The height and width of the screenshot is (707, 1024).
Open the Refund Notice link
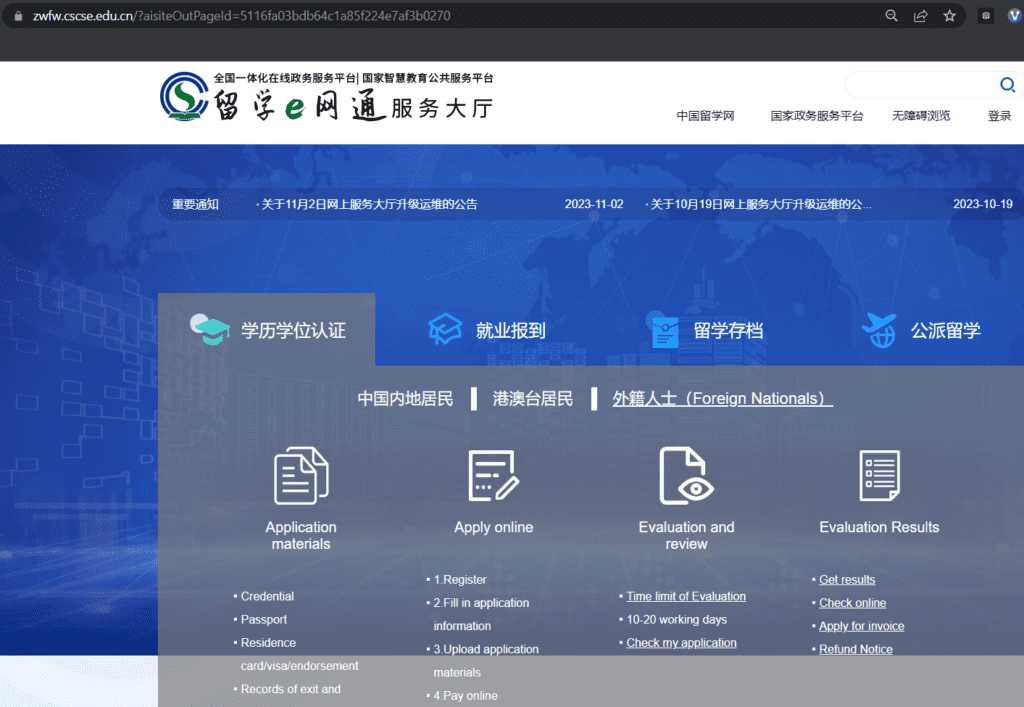(x=856, y=649)
